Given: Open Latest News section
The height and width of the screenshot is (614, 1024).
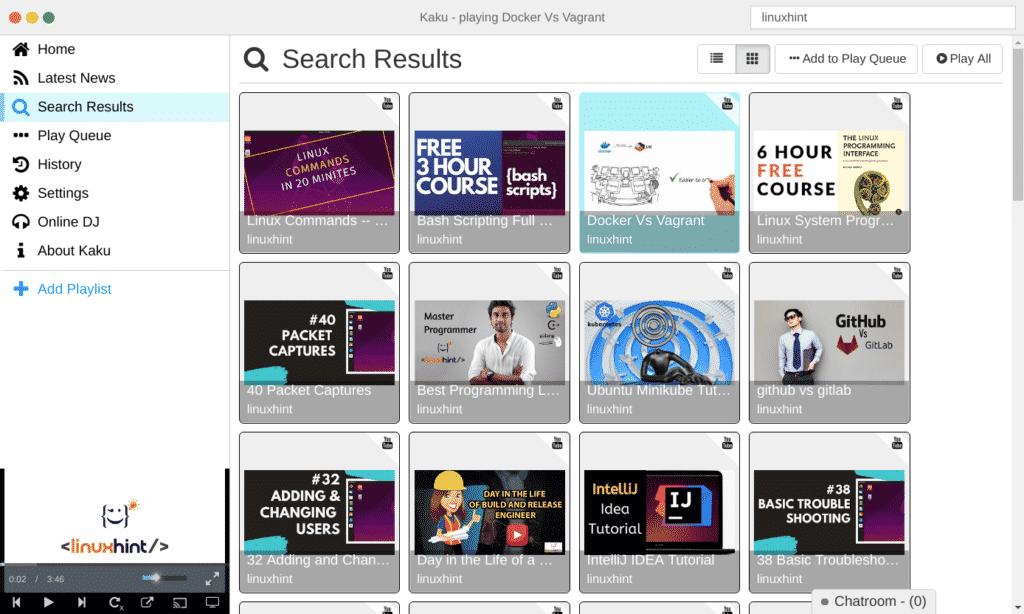Looking at the screenshot, I should 114,78.
